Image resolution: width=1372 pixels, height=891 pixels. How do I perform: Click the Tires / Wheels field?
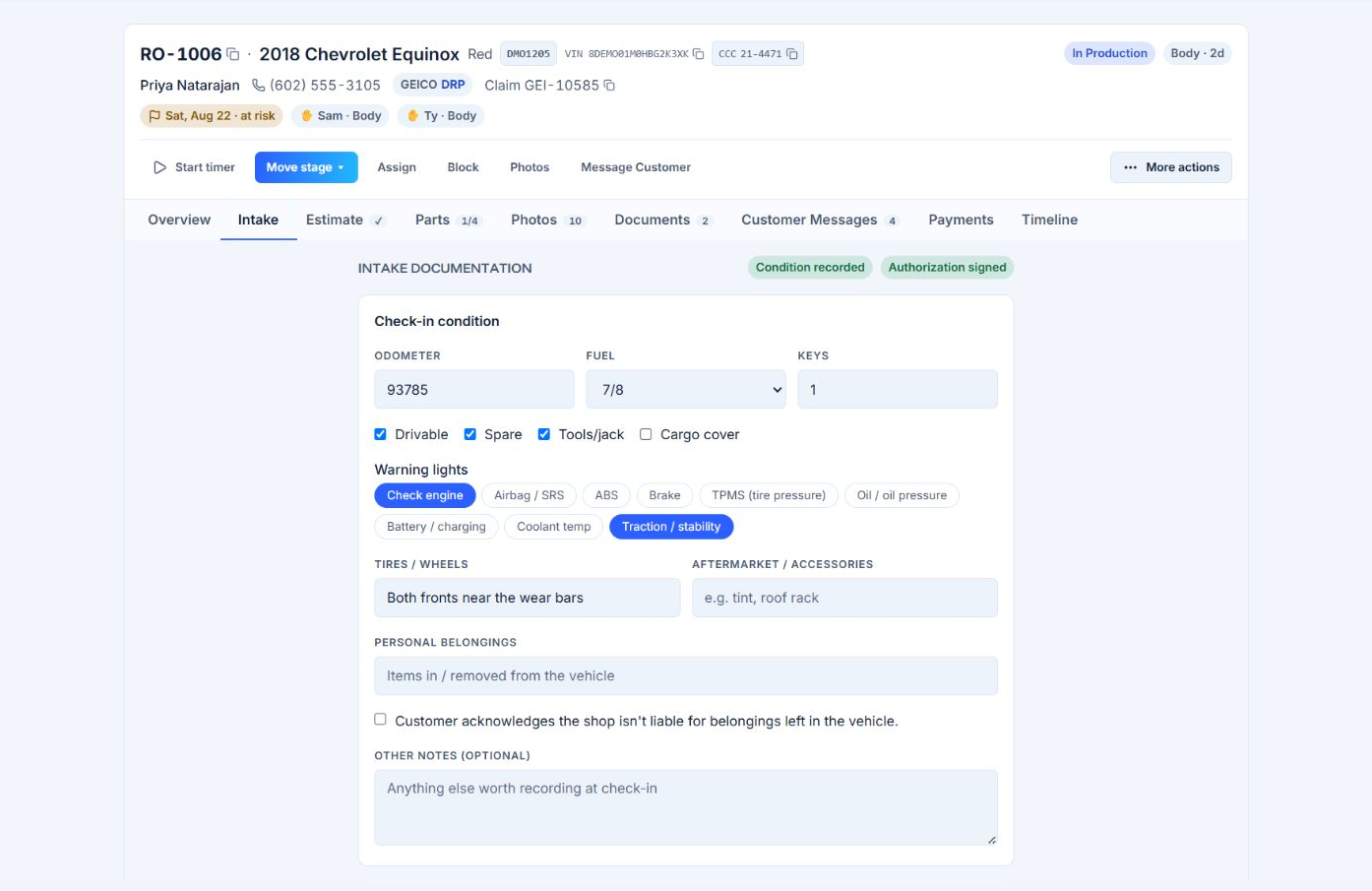[528, 598]
